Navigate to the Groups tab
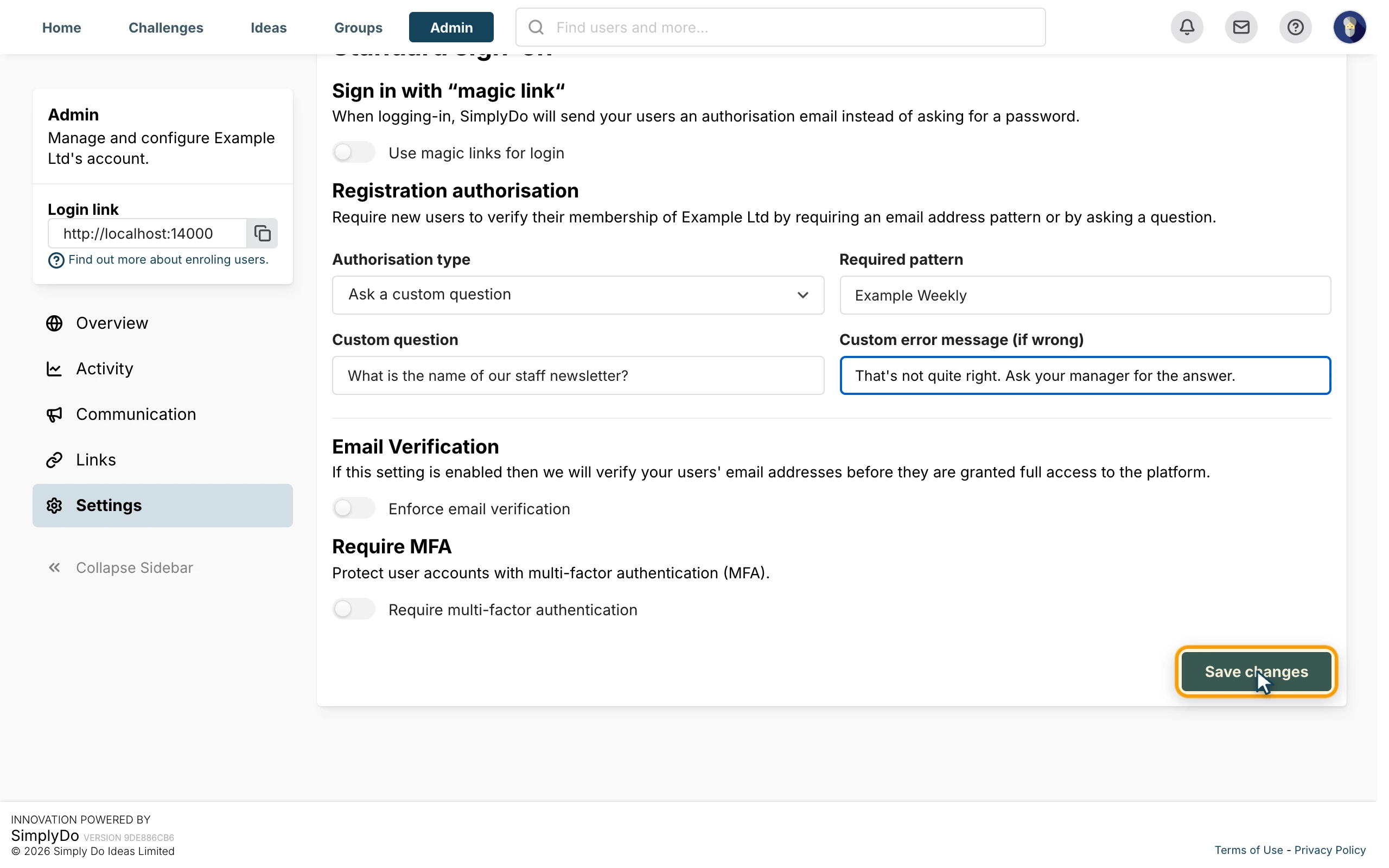The image size is (1389, 868). click(x=358, y=28)
